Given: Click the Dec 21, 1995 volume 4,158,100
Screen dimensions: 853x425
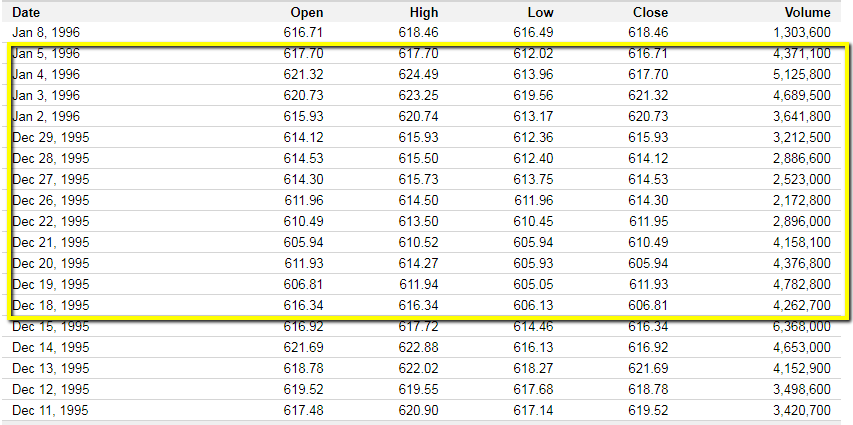Looking at the screenshot, I should point(802,243).
